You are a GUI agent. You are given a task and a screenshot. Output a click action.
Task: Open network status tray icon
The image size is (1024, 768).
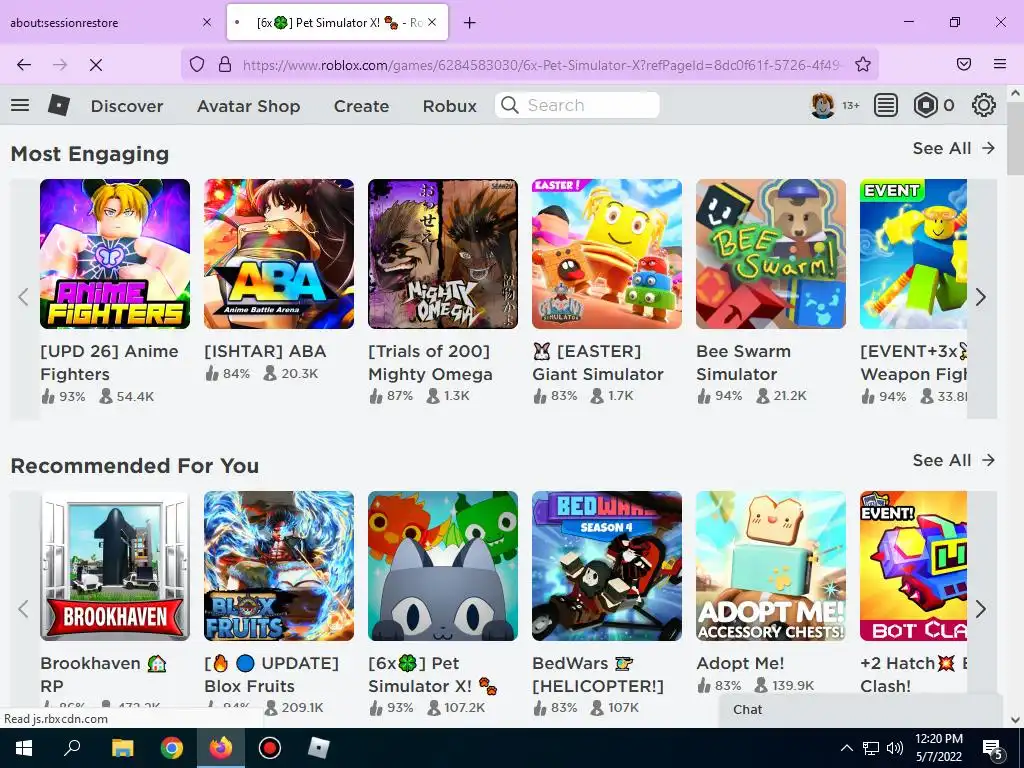point(871,748)
